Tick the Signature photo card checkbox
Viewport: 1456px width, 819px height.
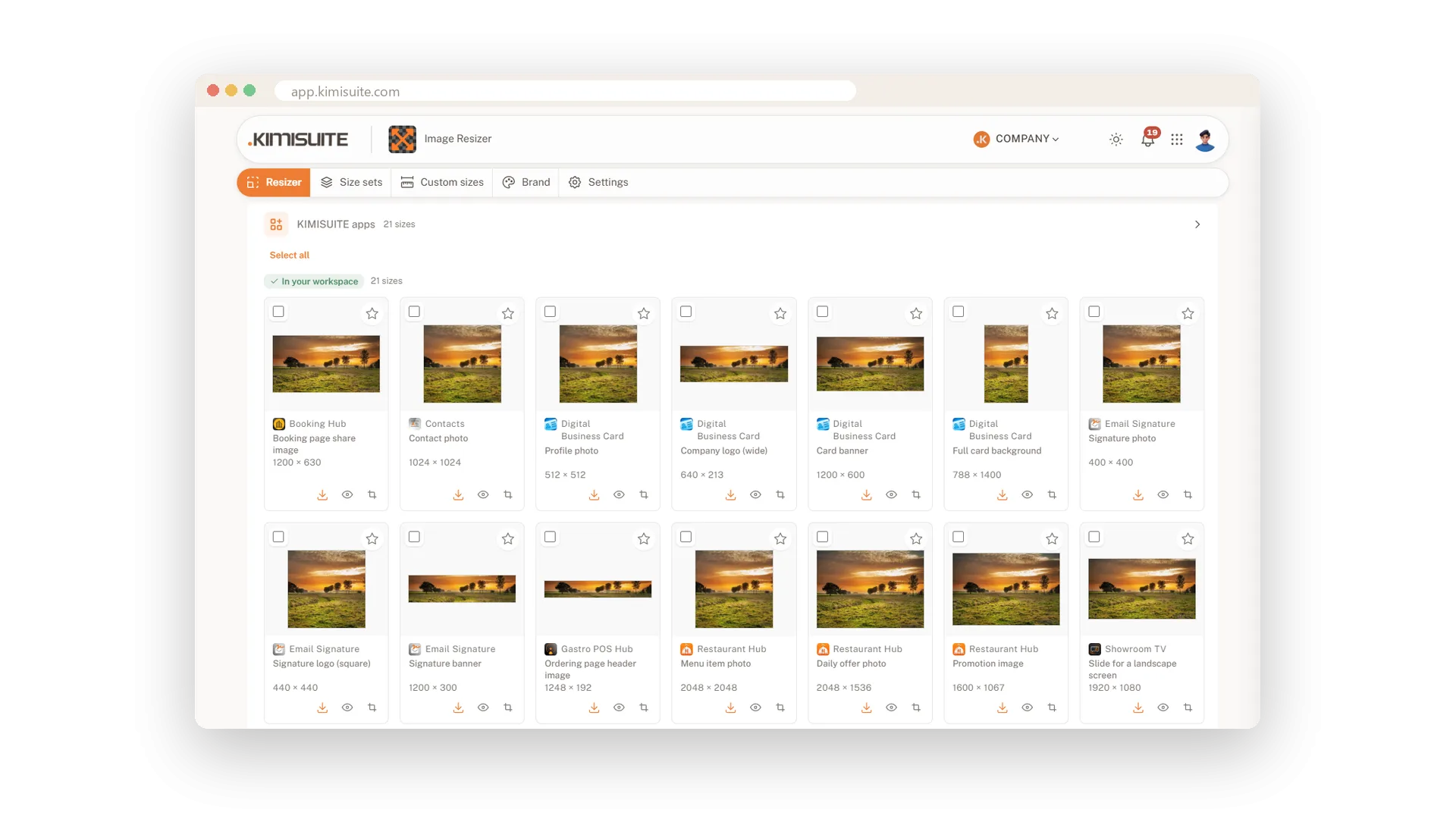point(1094,312)
